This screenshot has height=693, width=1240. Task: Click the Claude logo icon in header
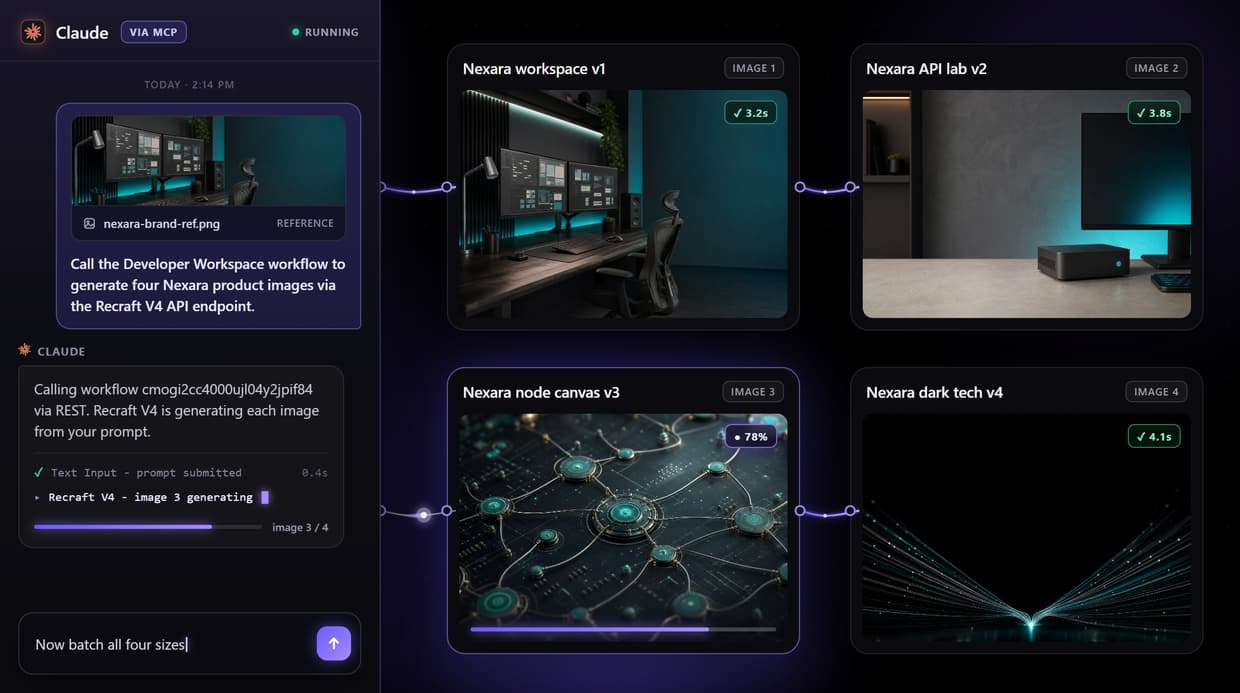(x=33, y=32)
